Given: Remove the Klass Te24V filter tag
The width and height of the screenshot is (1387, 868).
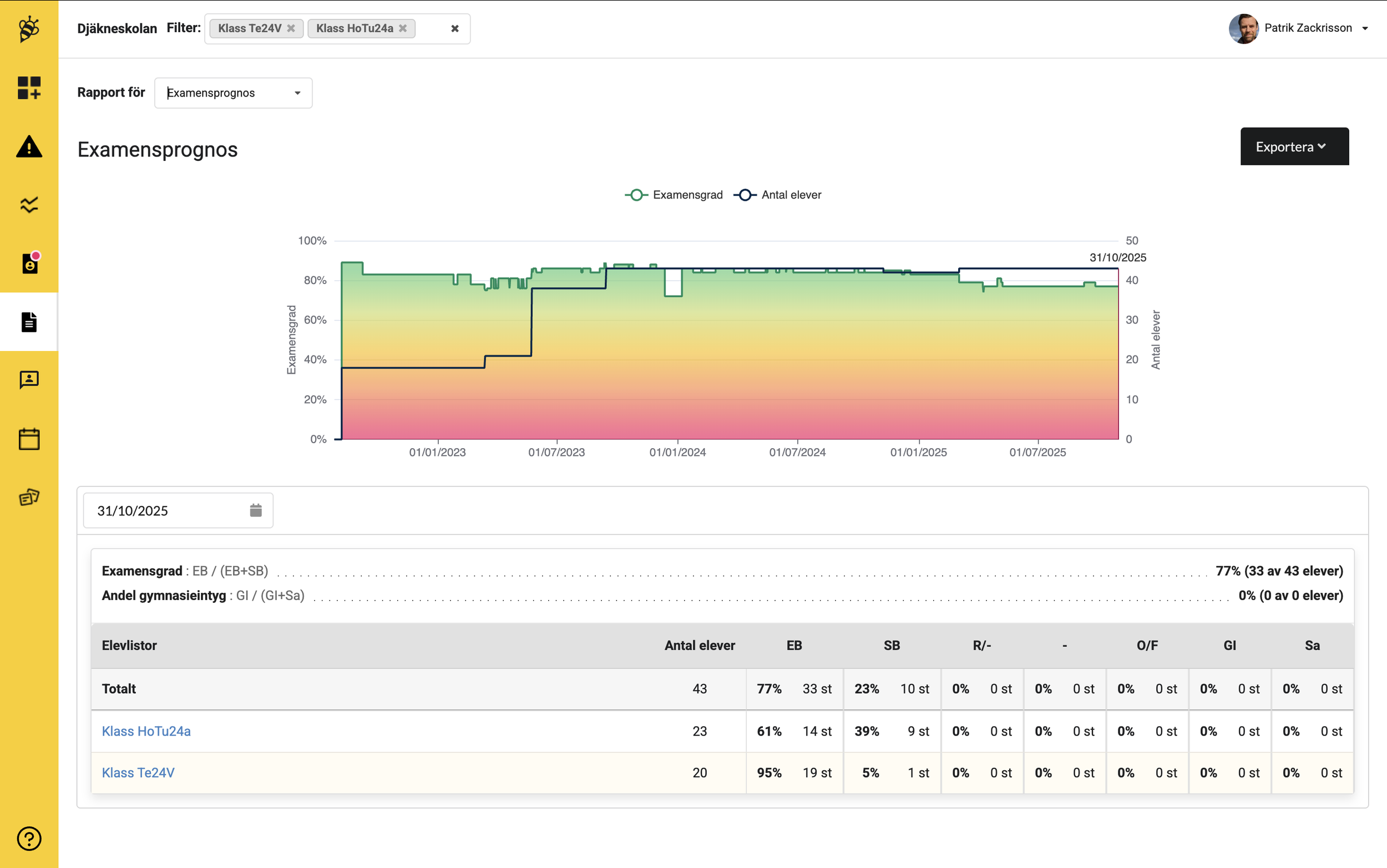Looking at the screenshot, I should click(x=291, y=28).
